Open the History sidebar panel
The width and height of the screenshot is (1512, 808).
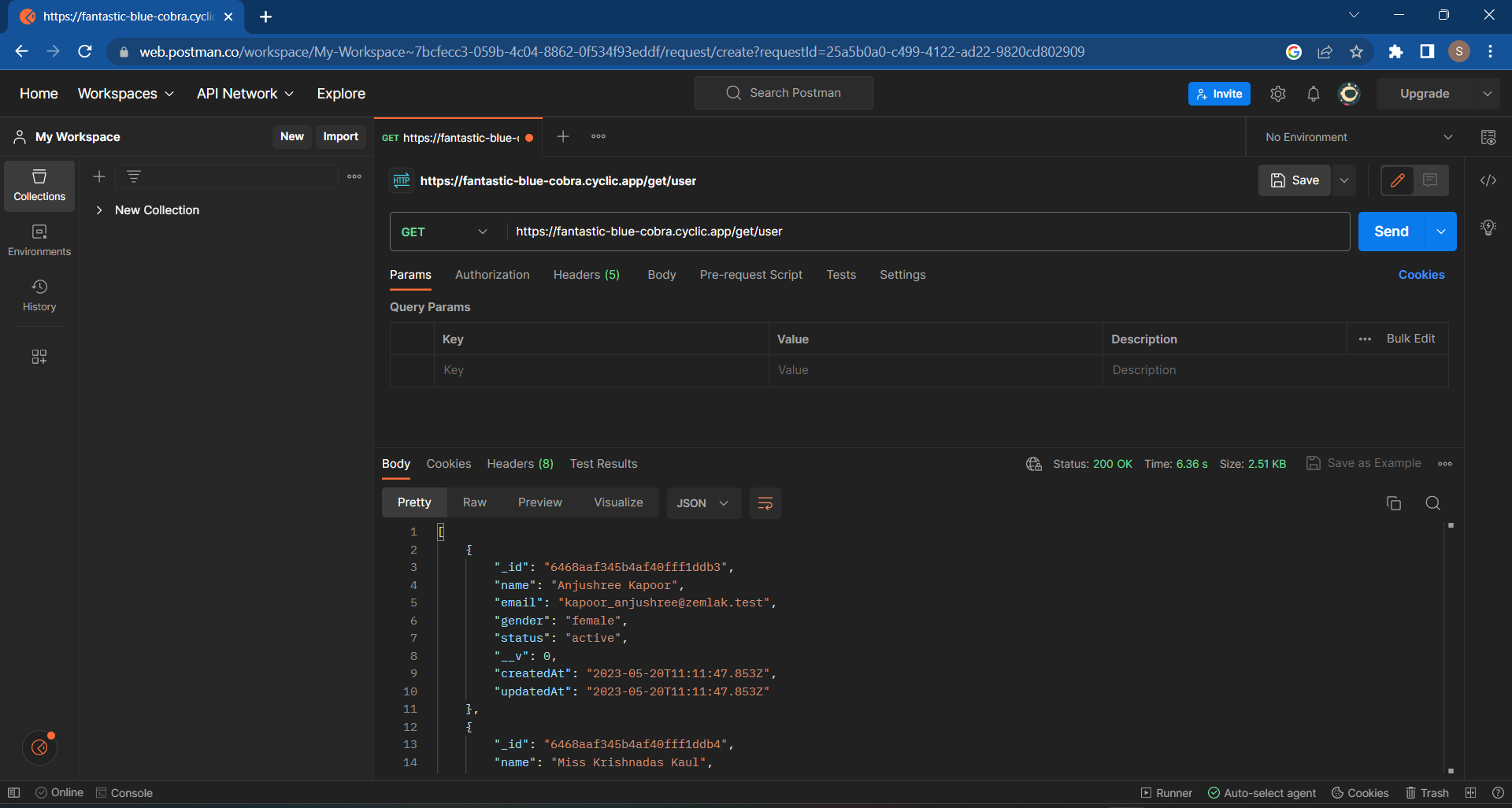[x=39, y=295]
